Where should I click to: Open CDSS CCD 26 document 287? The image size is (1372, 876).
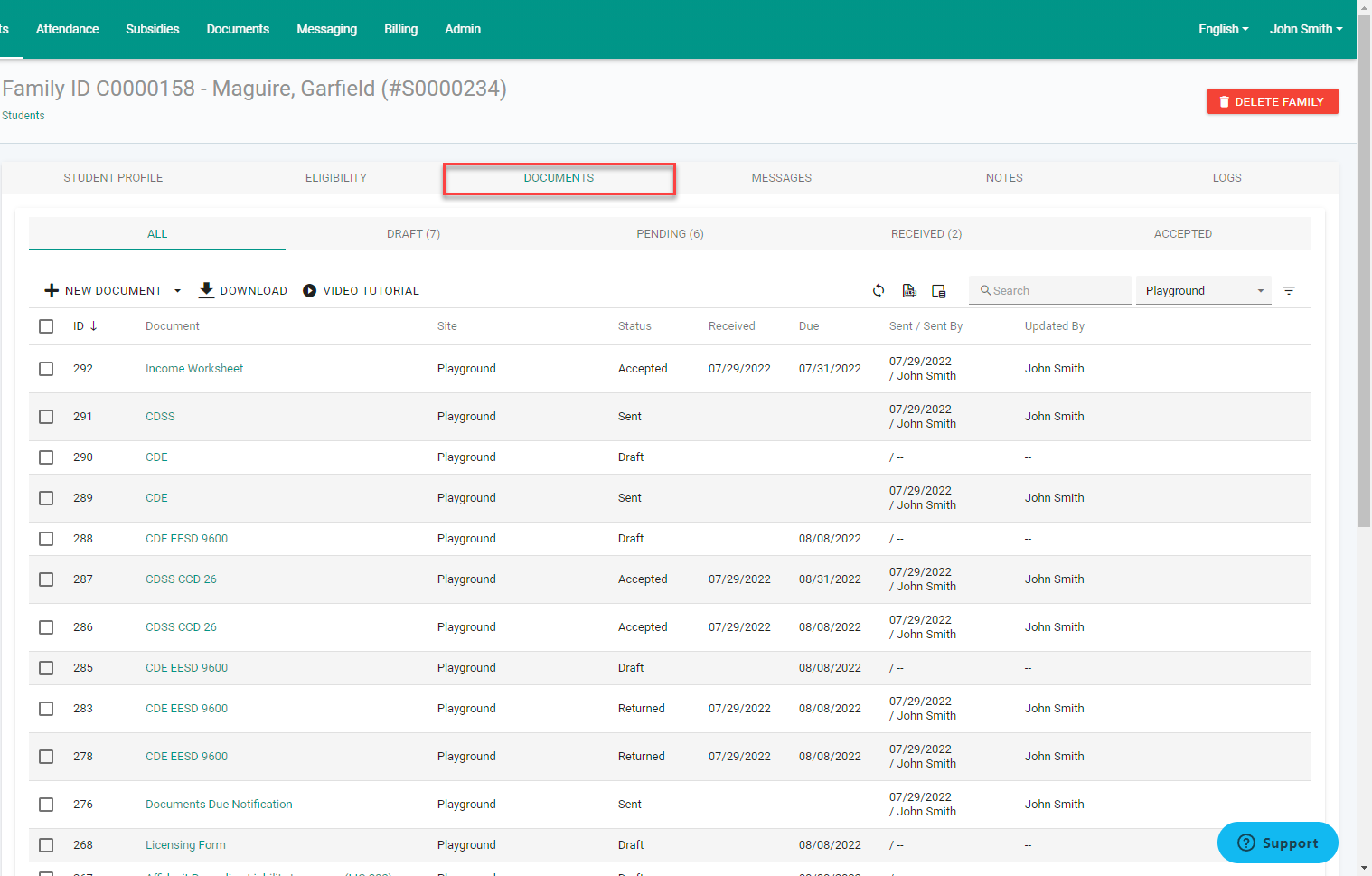click(181, 579)
